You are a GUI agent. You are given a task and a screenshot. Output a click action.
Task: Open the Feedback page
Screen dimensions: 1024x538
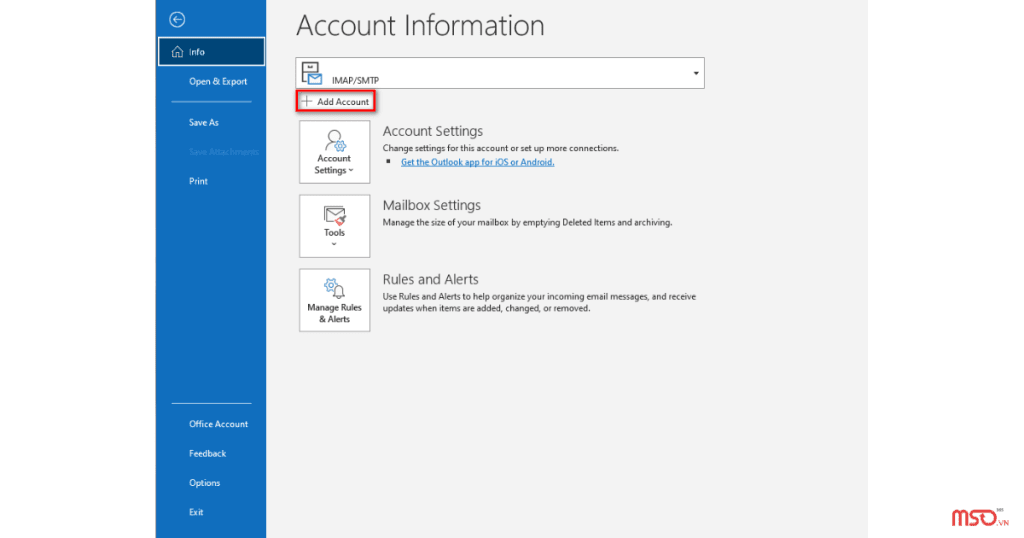[x=207, y=454]
